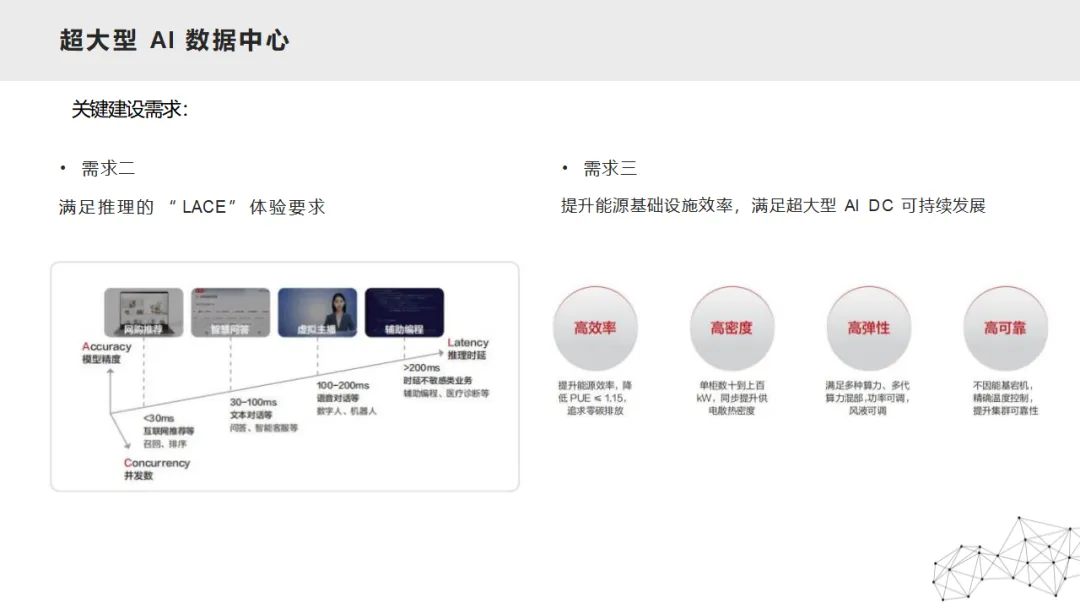Viewport: 1080px width, 608px height.
Task: Select the LACE 体验要求 text line
Action: (x=192, y=207)
